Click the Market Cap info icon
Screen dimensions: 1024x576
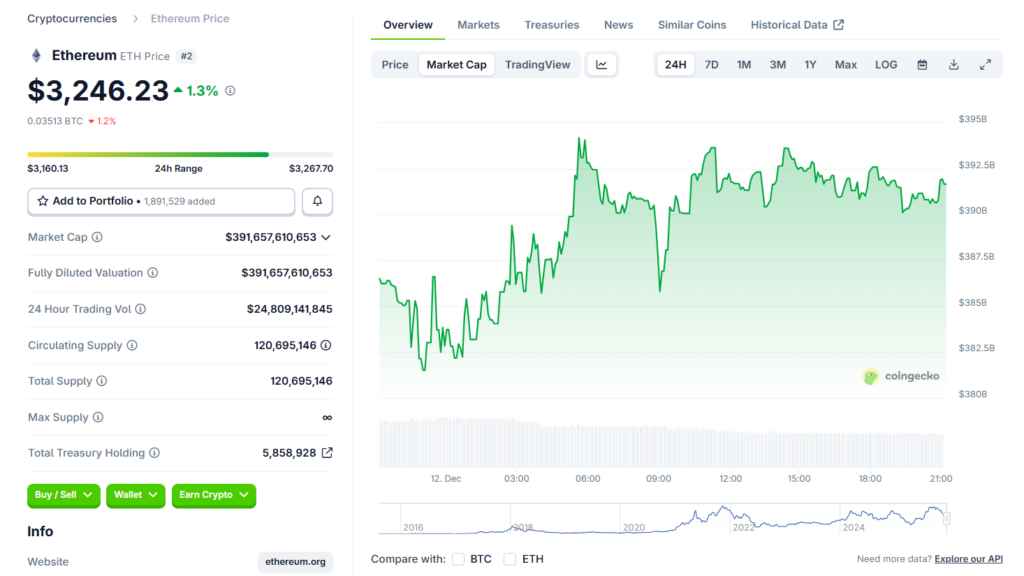tap(97, 238)
